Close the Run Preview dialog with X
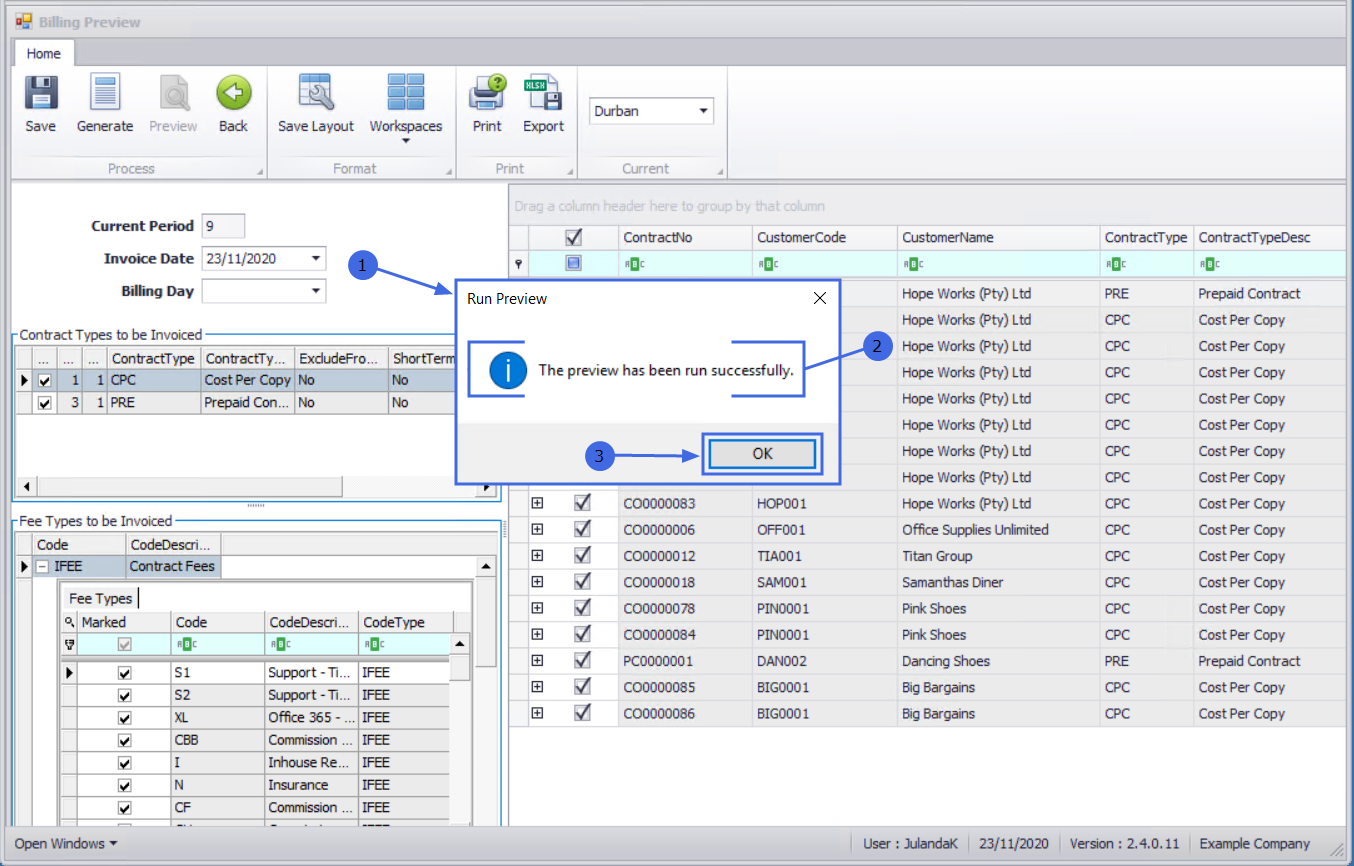This screenshot has height=866, width=1354. tap(819, 298)
